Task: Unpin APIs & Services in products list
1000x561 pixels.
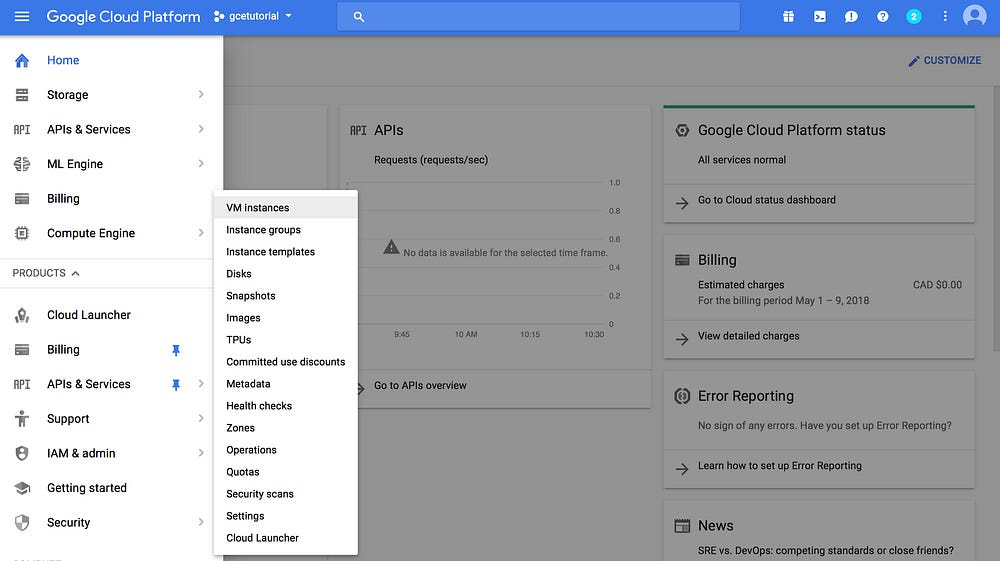Action: 176,384
